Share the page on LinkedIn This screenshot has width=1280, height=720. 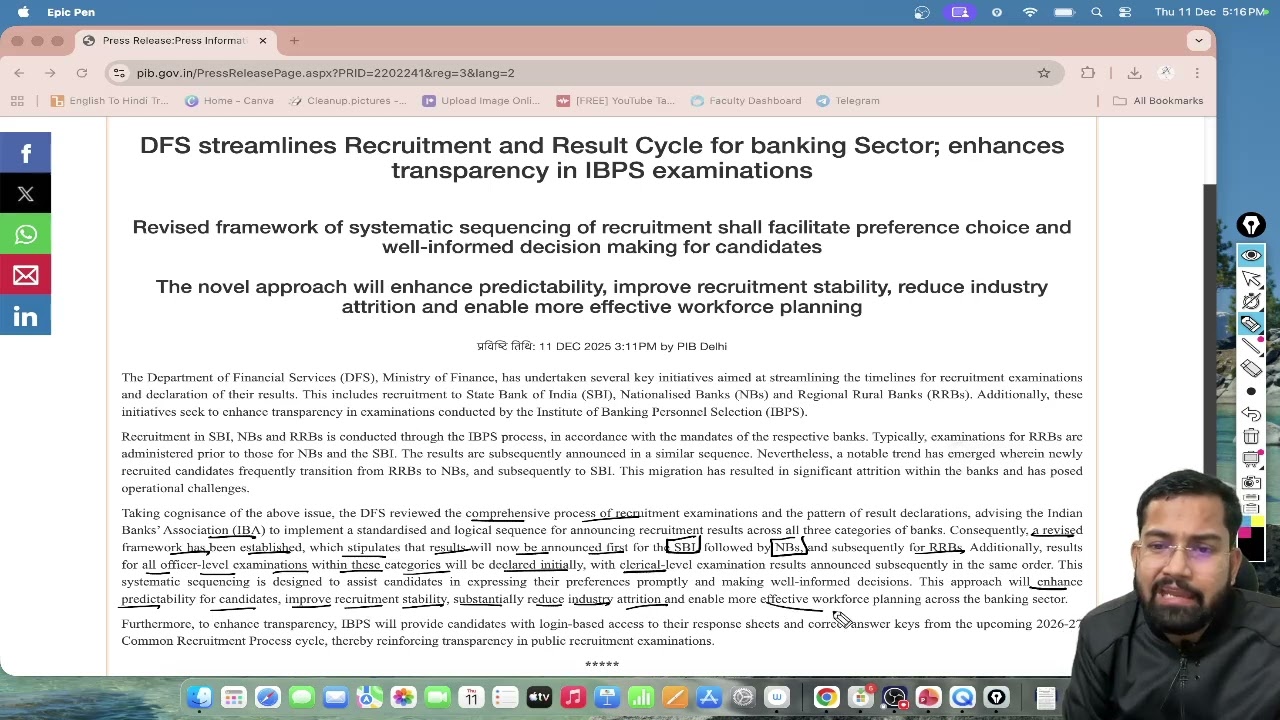click(25, 316)
